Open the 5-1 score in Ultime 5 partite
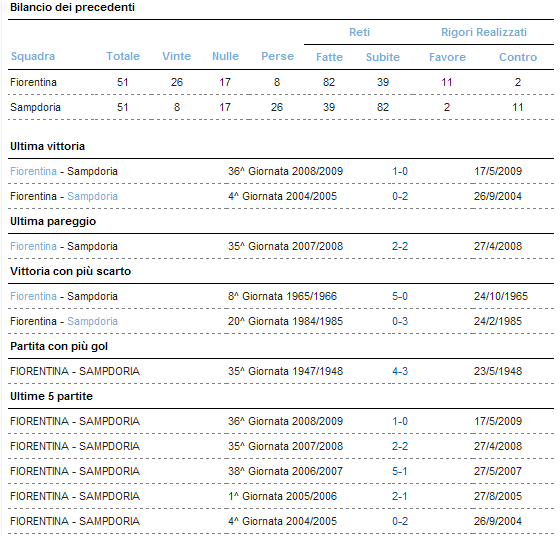560x536 pixels. pos(400,471)
